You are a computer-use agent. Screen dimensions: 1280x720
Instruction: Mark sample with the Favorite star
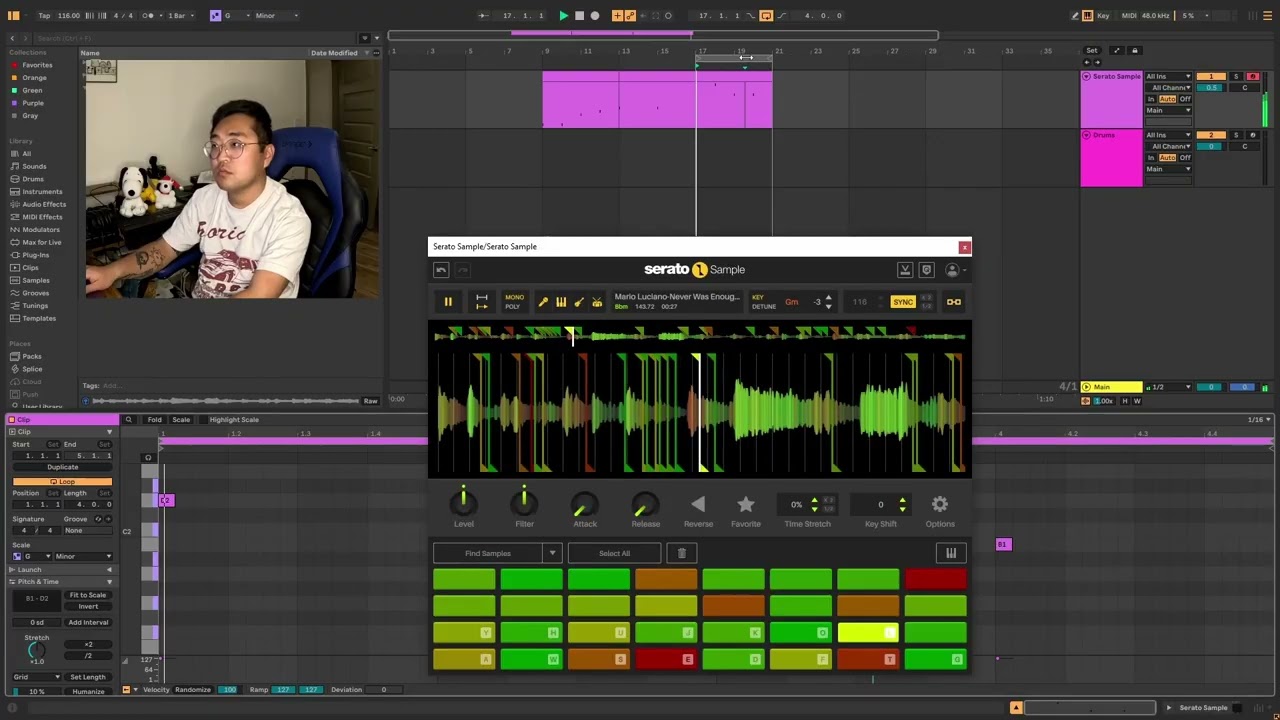(745, 505)
